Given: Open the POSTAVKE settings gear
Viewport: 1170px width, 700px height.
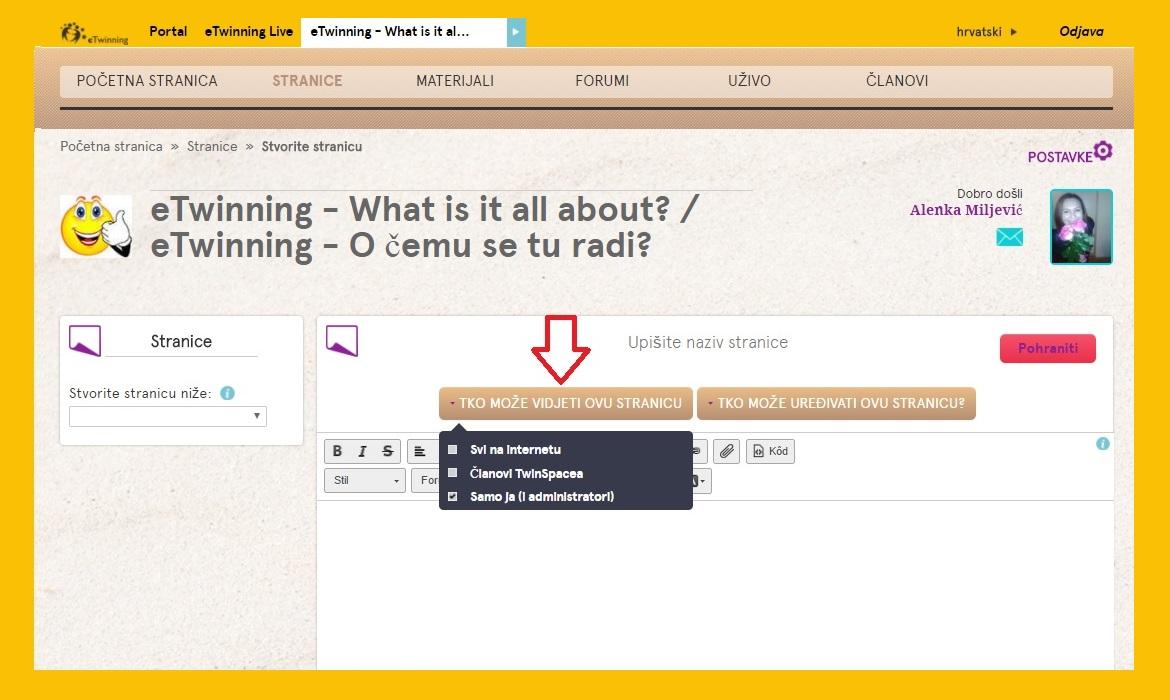Looking at the screenshot, I should 1103,151.
